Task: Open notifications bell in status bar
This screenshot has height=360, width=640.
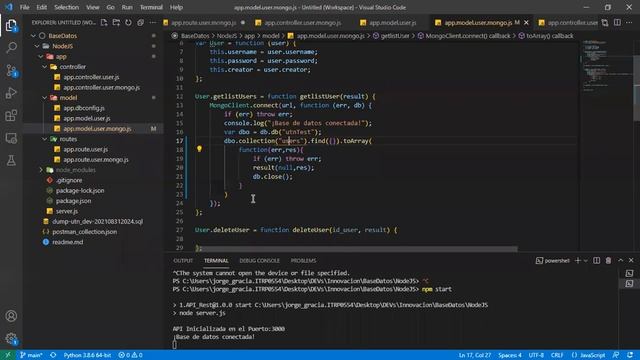Action: coord(631,355)
